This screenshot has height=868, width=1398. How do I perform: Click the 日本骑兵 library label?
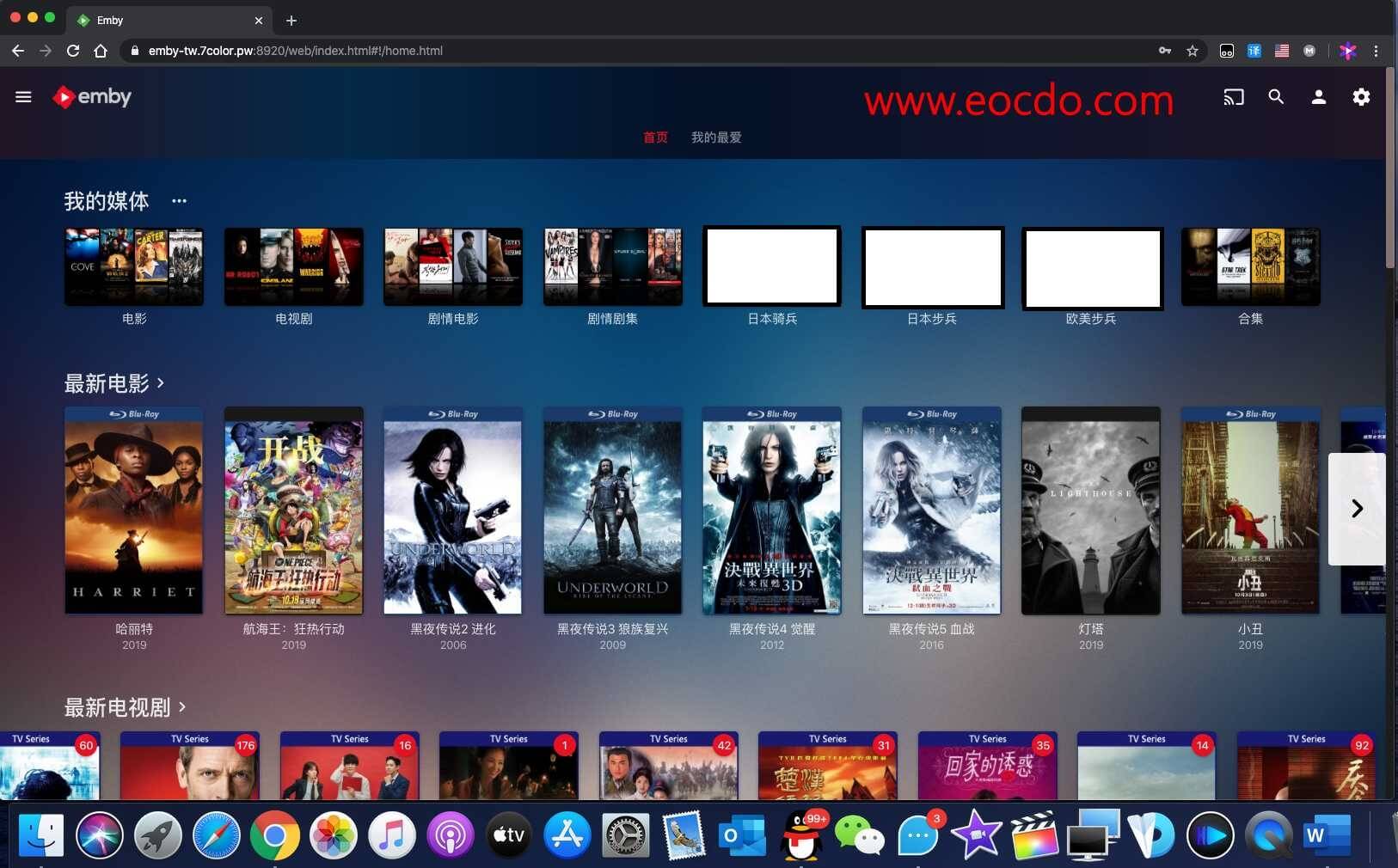pyautogui.click(x=772, y=319)
